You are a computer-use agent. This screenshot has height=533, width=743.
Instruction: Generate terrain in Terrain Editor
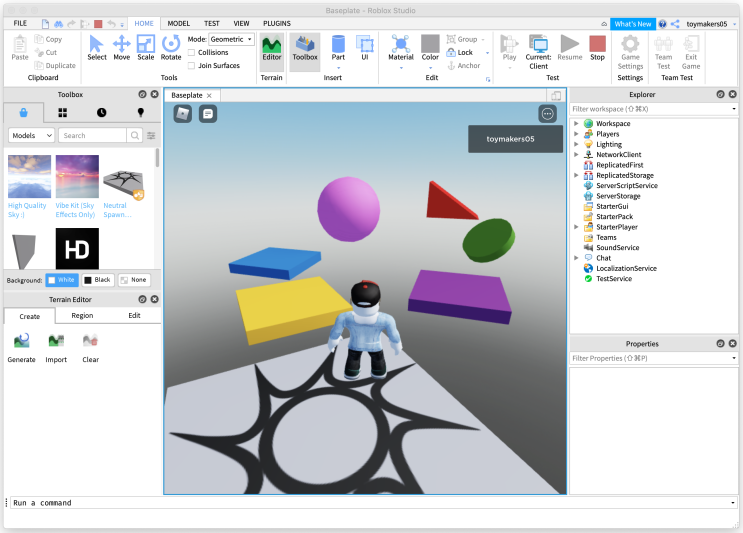(21, 348)
